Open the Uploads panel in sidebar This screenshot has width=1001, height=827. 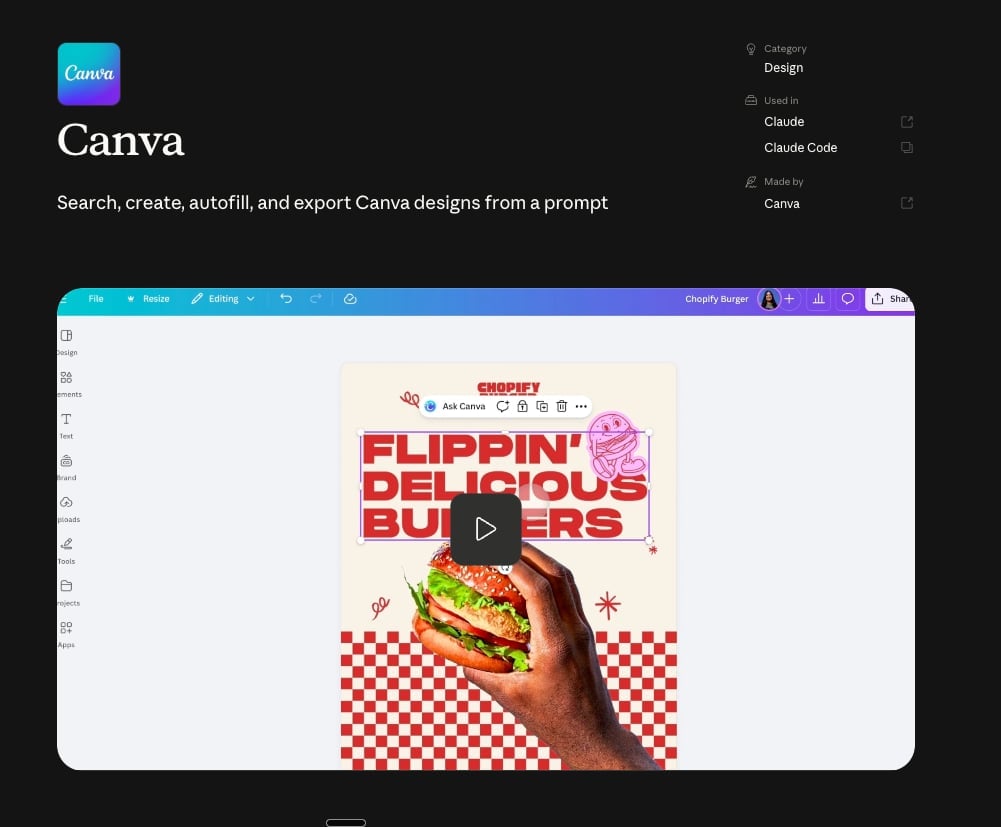[x=68, y=510]
